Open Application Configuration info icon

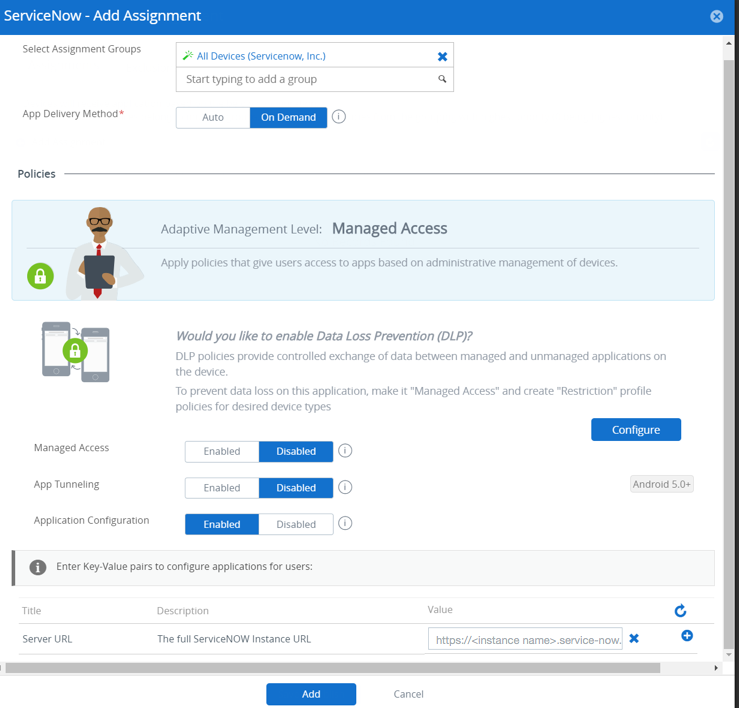[345, 523]
